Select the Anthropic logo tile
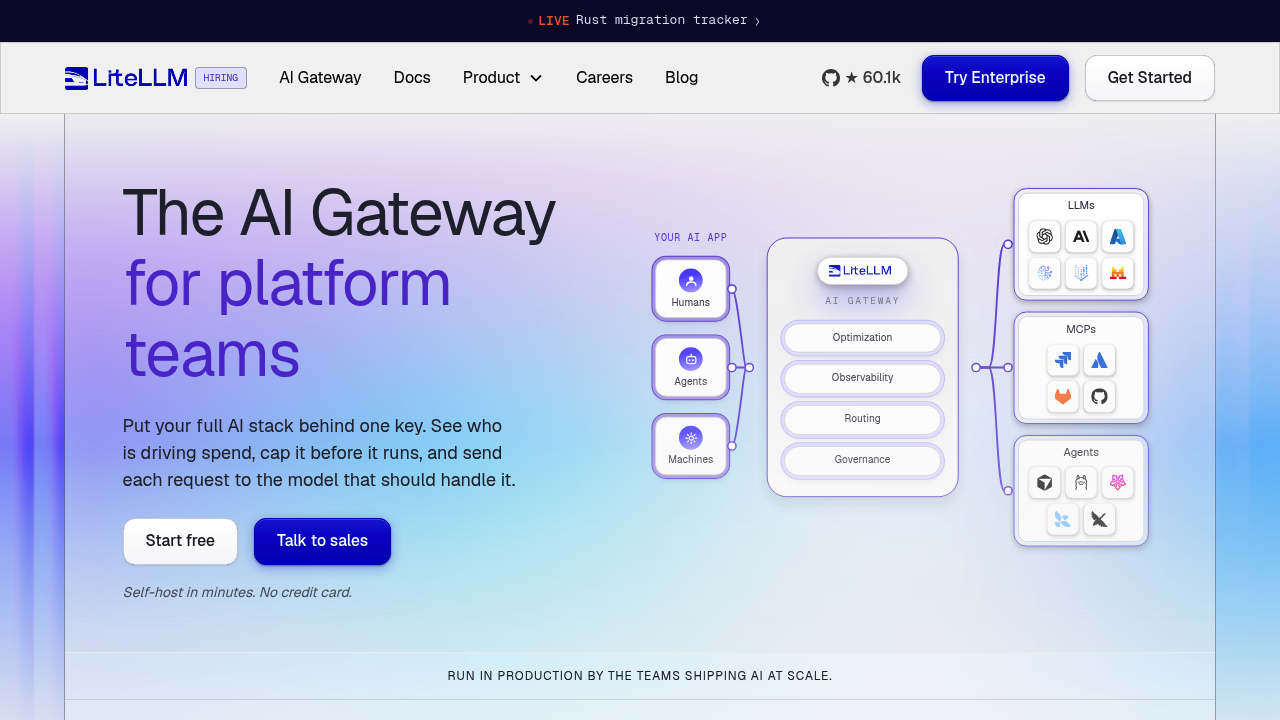Viewport: 1280px width, 720px height. [x=1081, y=237]
